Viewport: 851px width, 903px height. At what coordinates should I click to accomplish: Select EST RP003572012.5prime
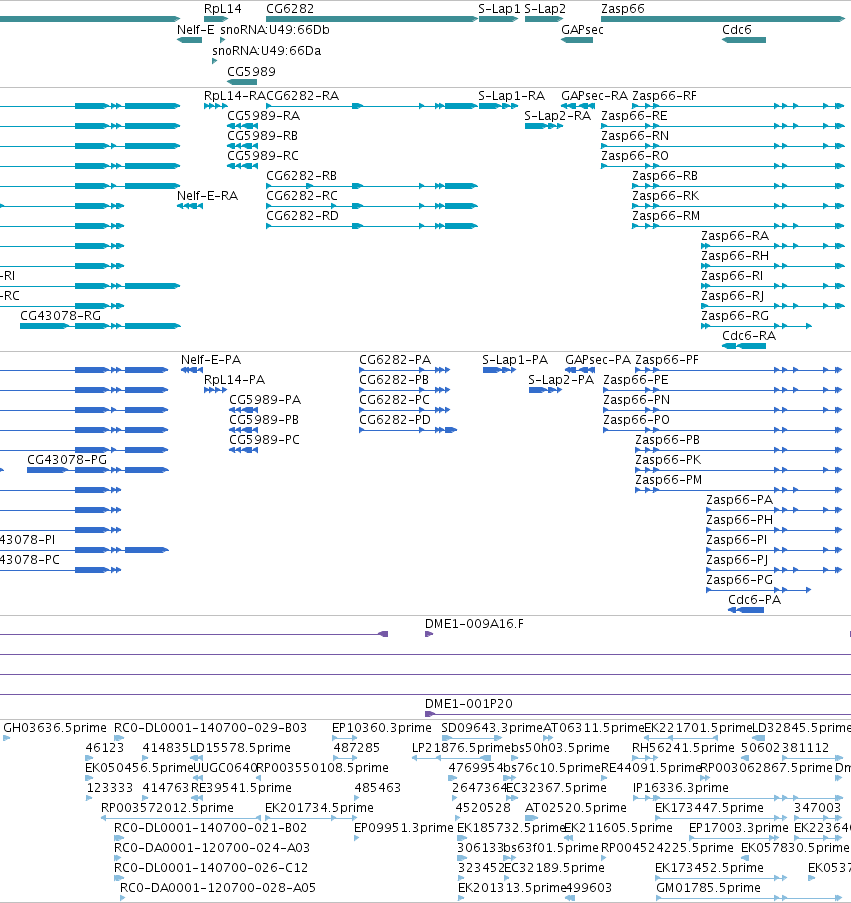coord(167,807)
